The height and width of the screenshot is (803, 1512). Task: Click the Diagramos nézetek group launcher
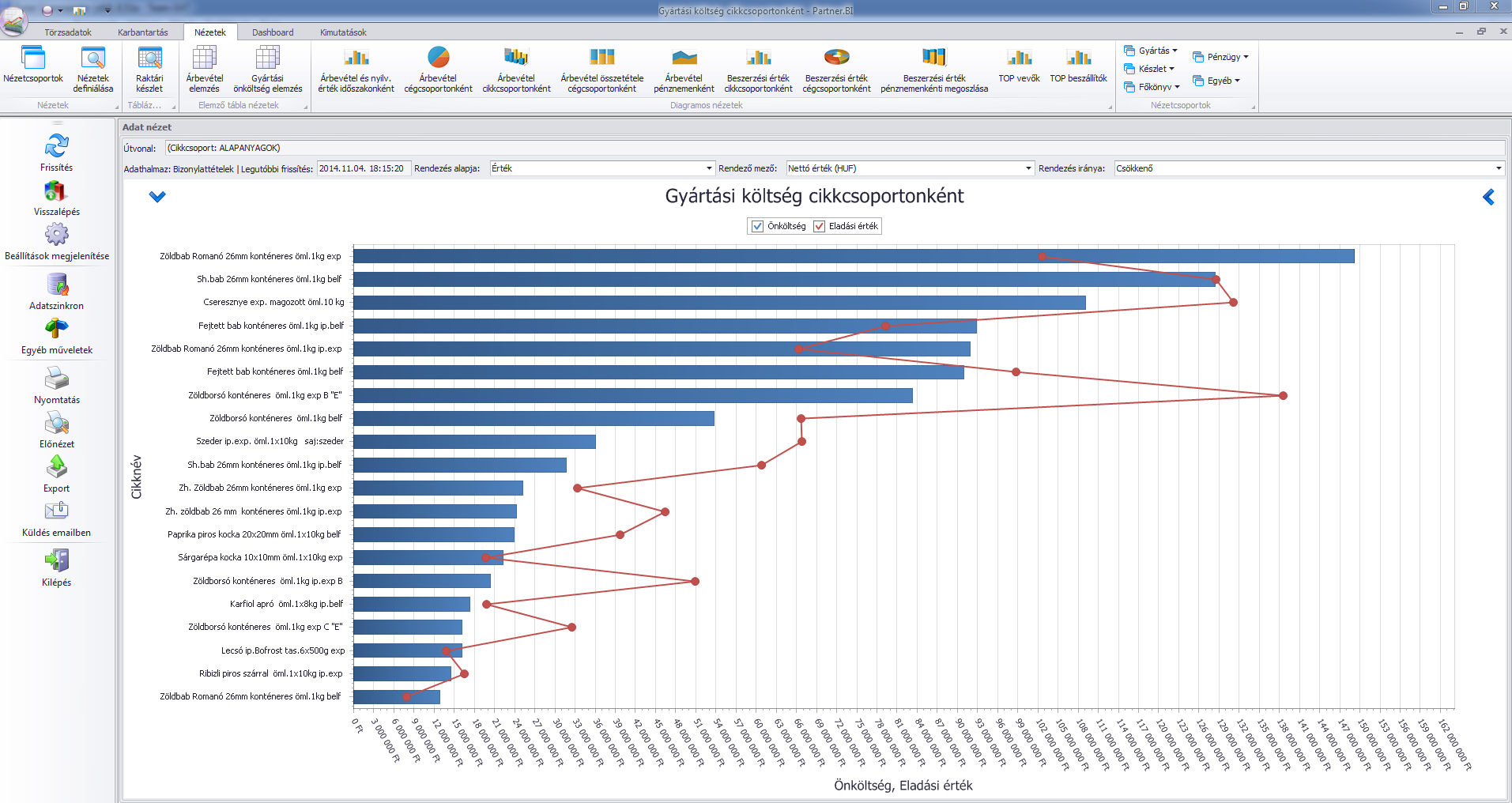[1109, 107]
